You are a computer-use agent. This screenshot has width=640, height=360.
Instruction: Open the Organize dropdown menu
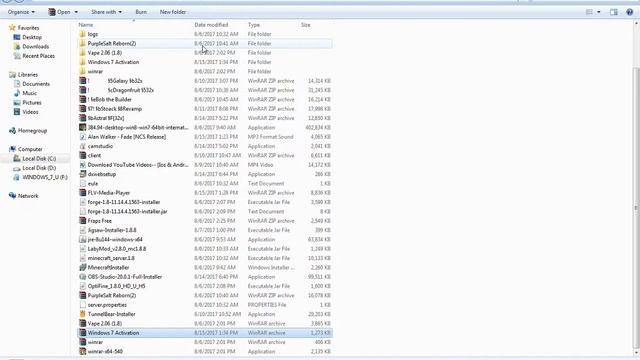21,12
